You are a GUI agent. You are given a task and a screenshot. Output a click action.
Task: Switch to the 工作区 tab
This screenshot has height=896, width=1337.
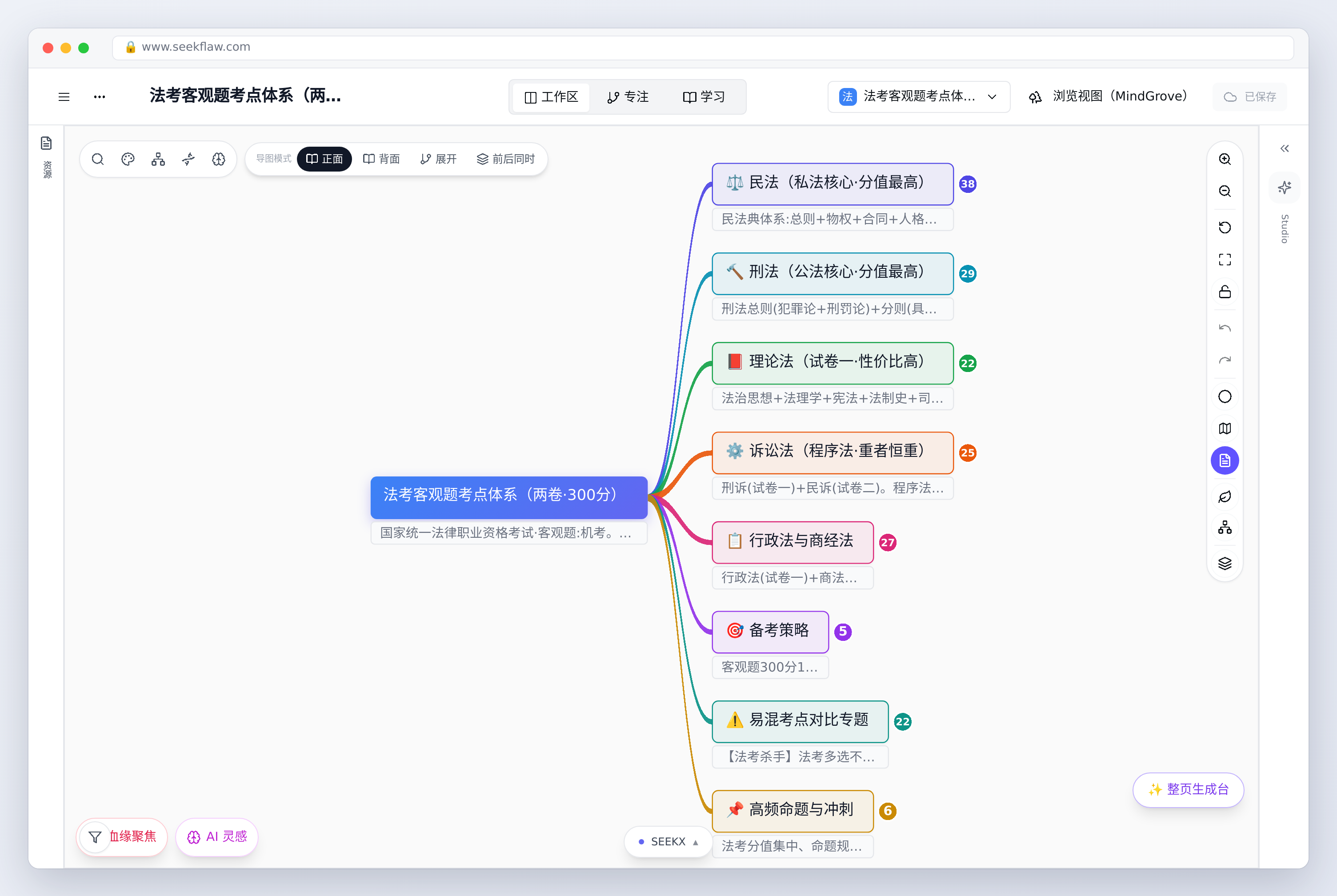click(551, 97)
